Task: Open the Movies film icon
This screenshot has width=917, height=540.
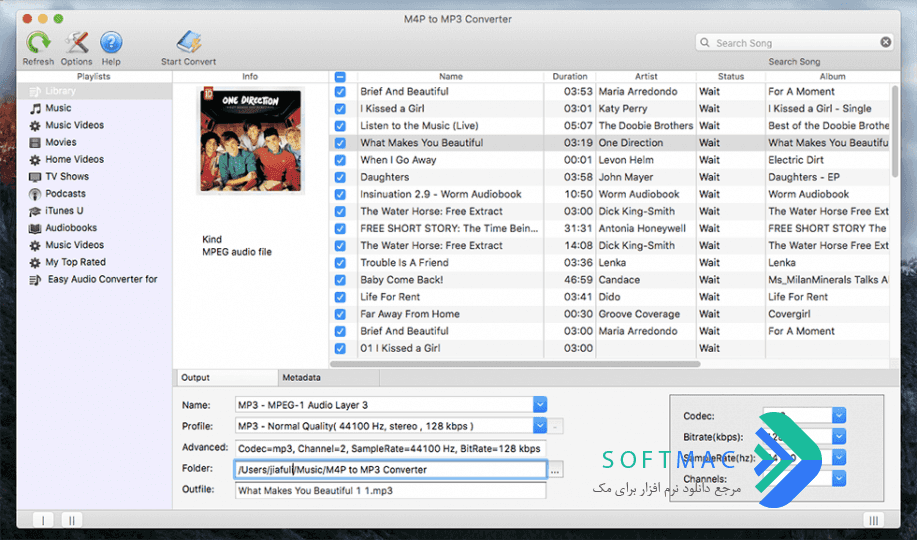Action: 35,142
